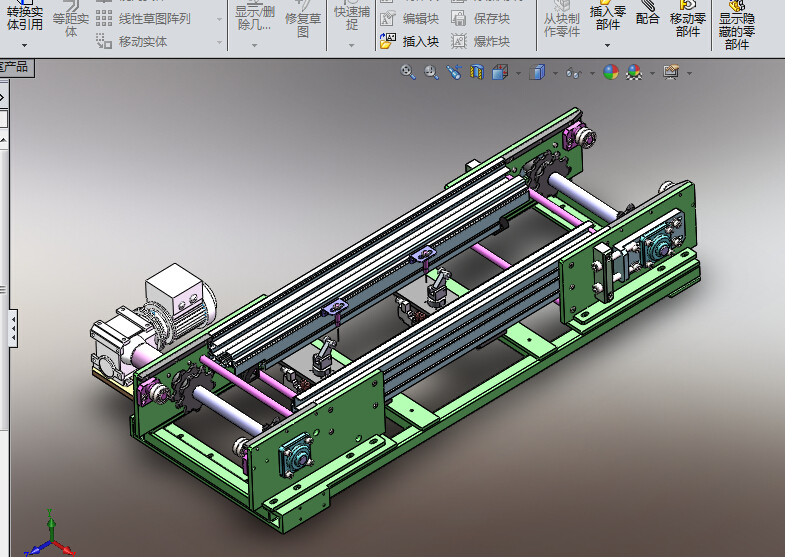The height and width of the screenshot is (557, 785).
Task: Click the 修复草图 tool
Action: [x=303, y=20]
